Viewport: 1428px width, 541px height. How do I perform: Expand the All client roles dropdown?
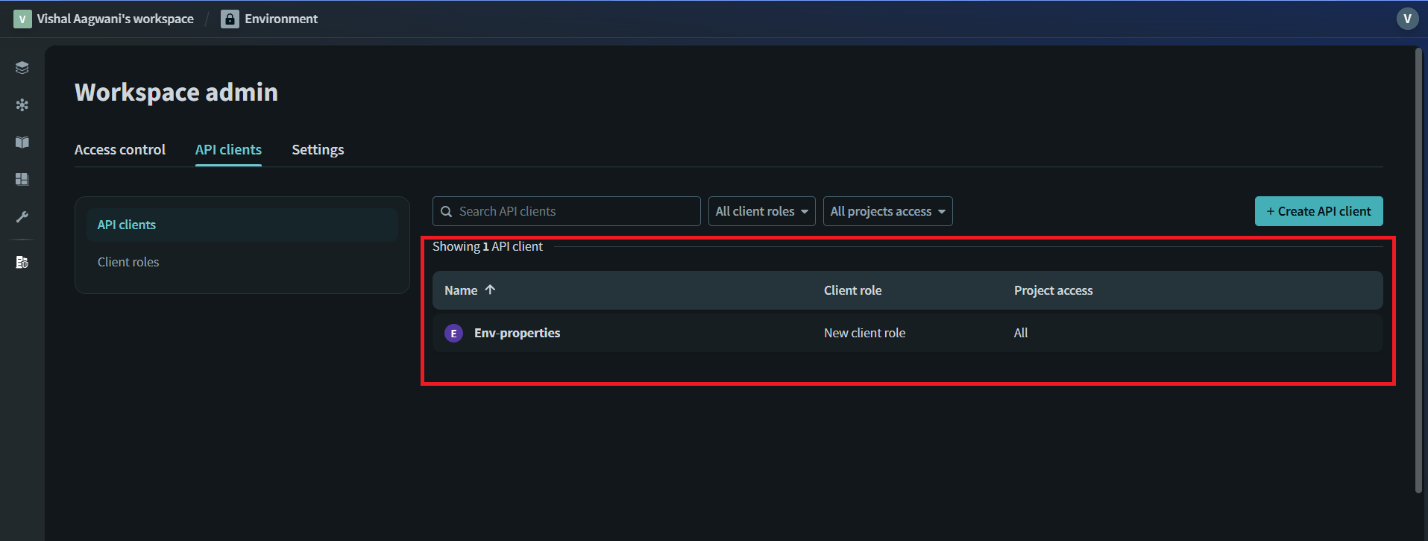[x=762, y=211]
